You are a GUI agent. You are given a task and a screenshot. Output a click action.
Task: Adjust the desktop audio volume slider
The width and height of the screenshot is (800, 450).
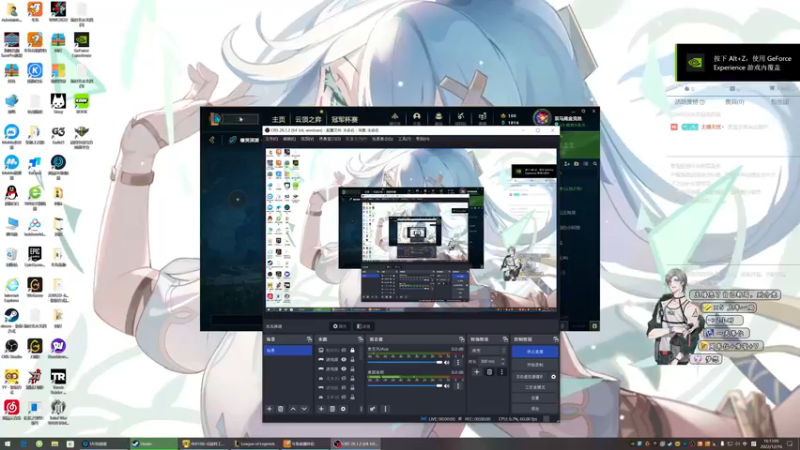(405, 386)
